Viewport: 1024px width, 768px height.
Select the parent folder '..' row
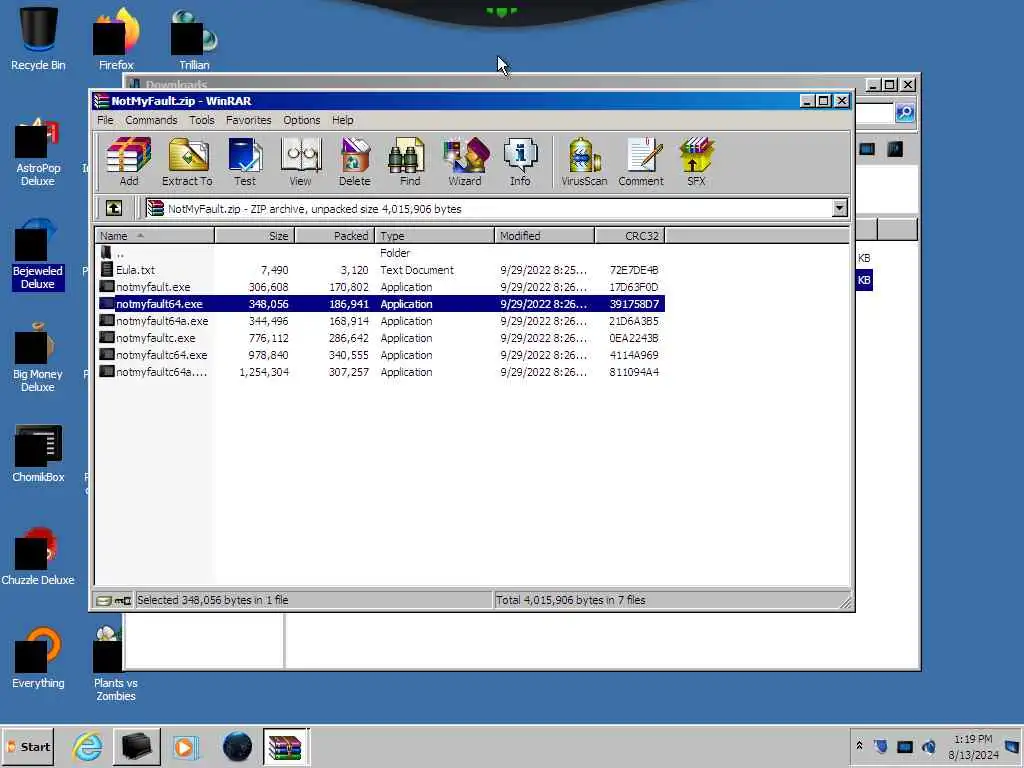380,253
